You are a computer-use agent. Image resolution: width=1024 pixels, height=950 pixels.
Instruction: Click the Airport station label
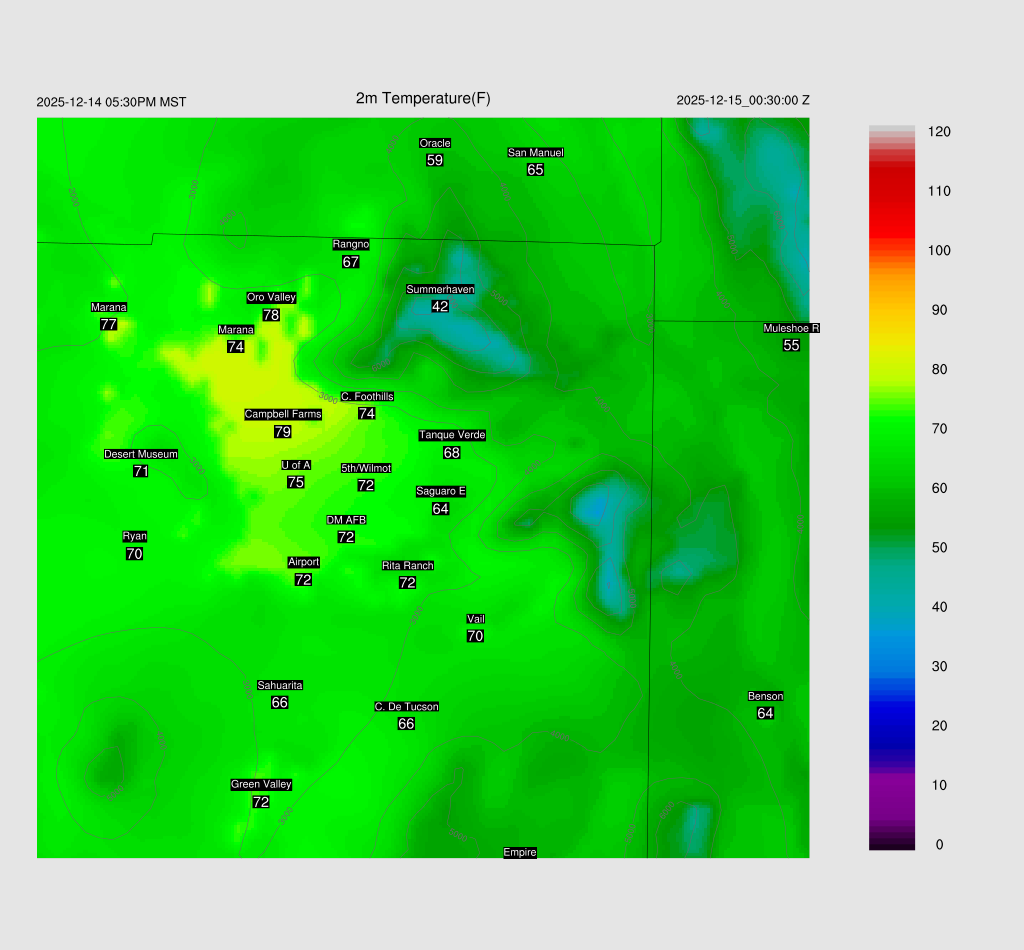(x=303, y=562)
